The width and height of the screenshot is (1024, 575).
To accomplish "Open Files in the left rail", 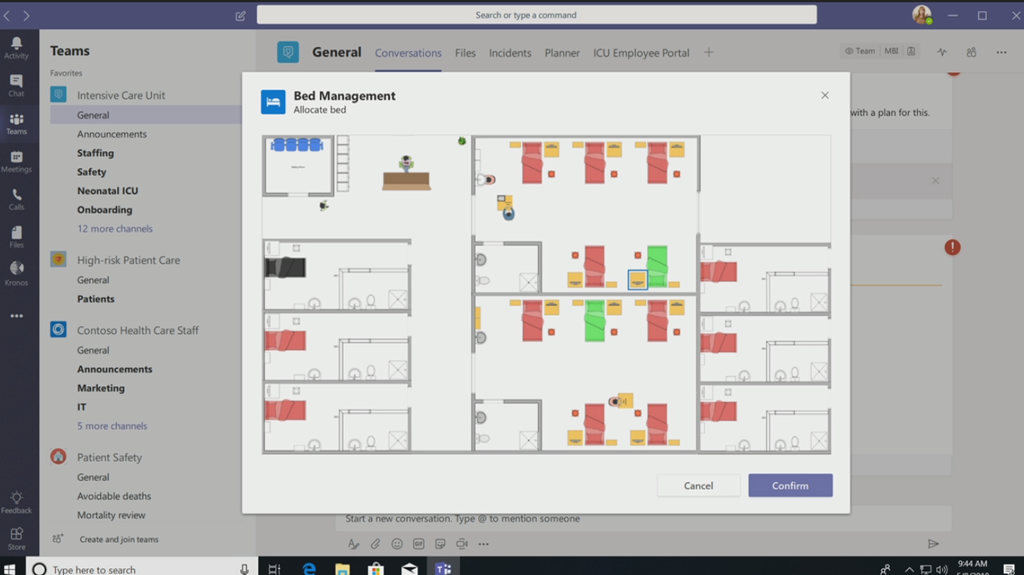I will [x=16, y=237].
